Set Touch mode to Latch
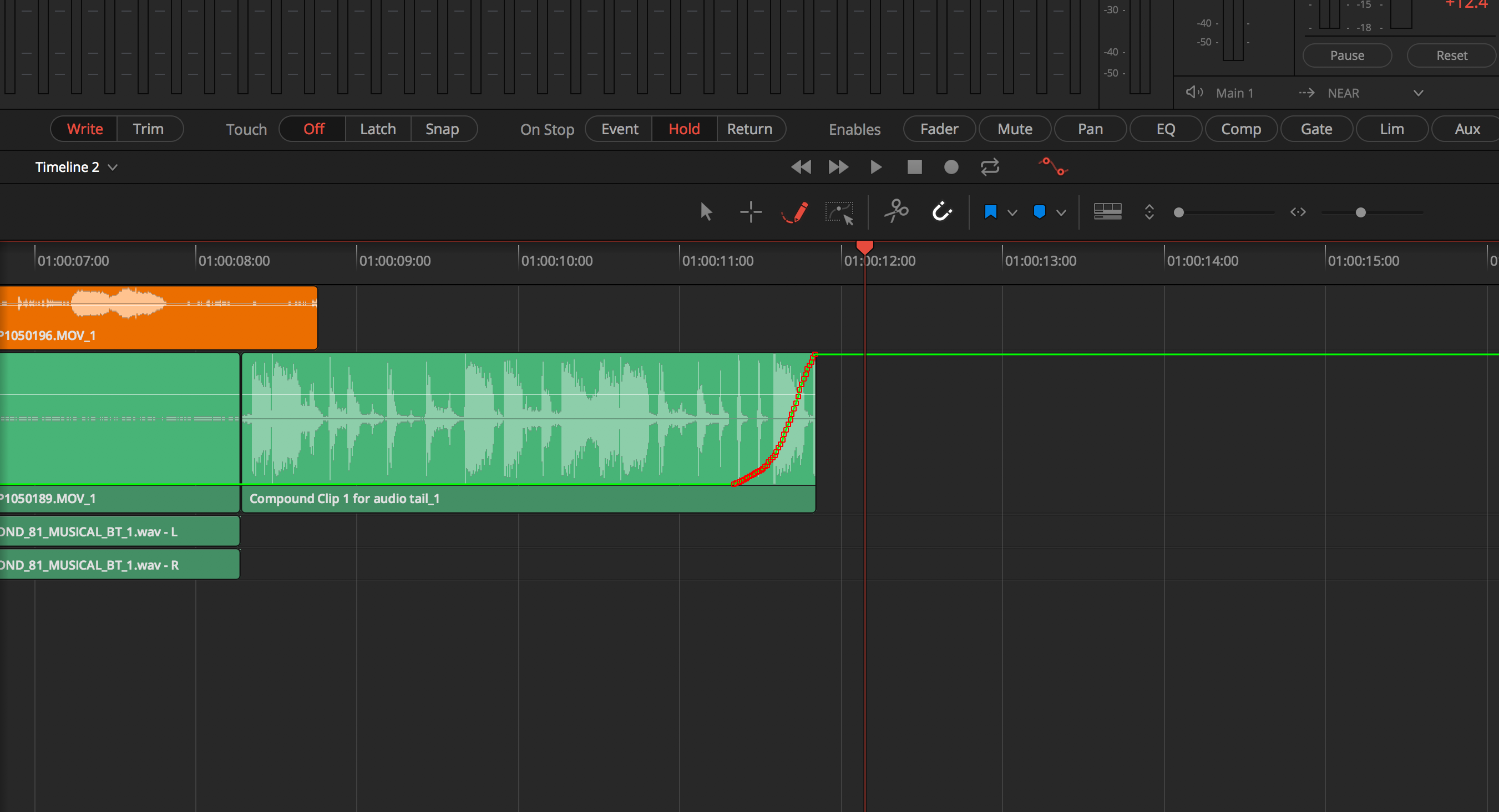 [x=378, y=129]
